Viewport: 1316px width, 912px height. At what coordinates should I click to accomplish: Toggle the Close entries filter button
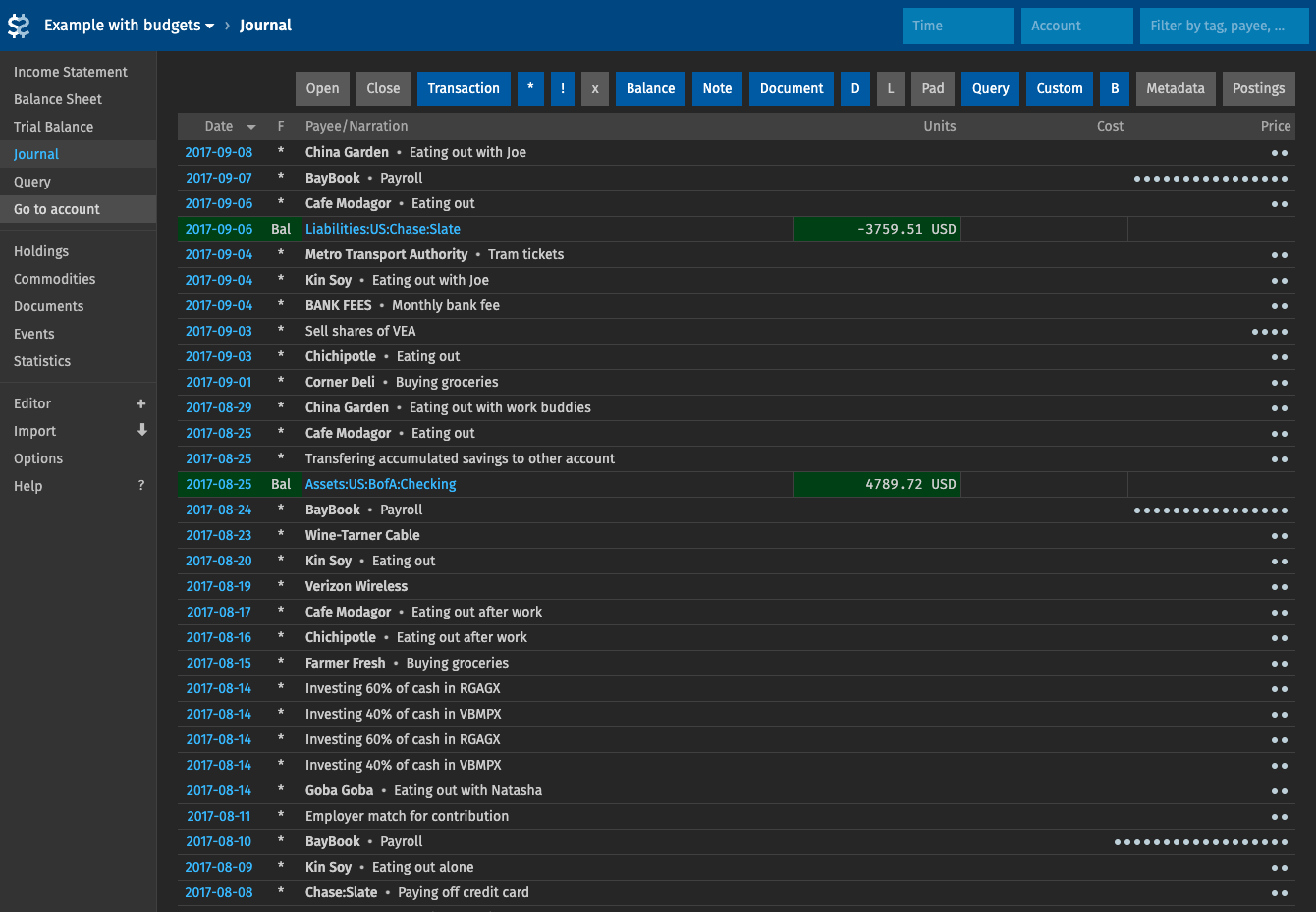pyautogui.click(x=383, y=88)
